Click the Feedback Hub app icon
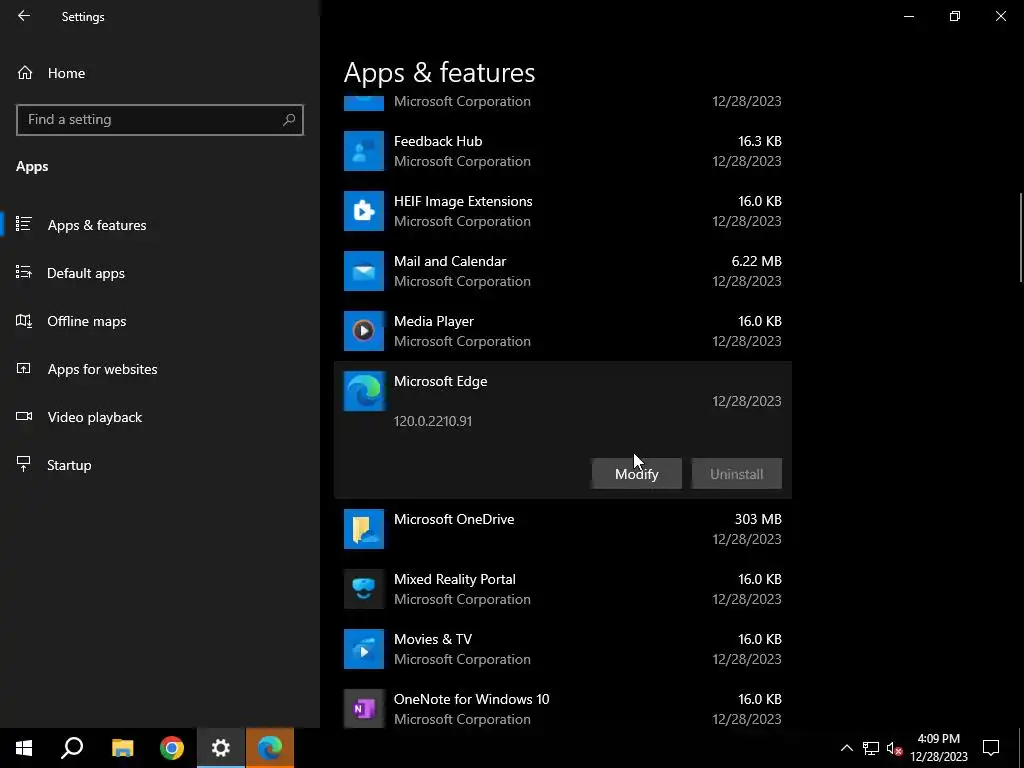This screenshot has width=1024, height=768. (x=364, y=151)
